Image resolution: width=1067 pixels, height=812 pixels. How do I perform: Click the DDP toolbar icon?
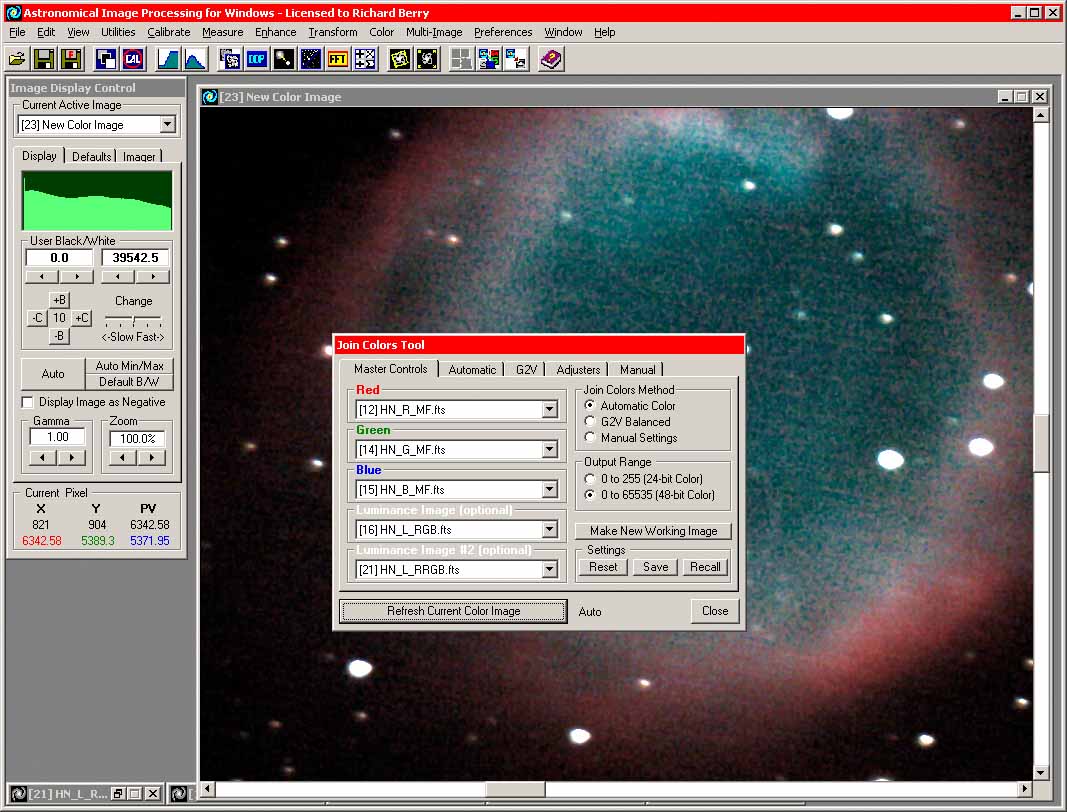tap(257, 59)
